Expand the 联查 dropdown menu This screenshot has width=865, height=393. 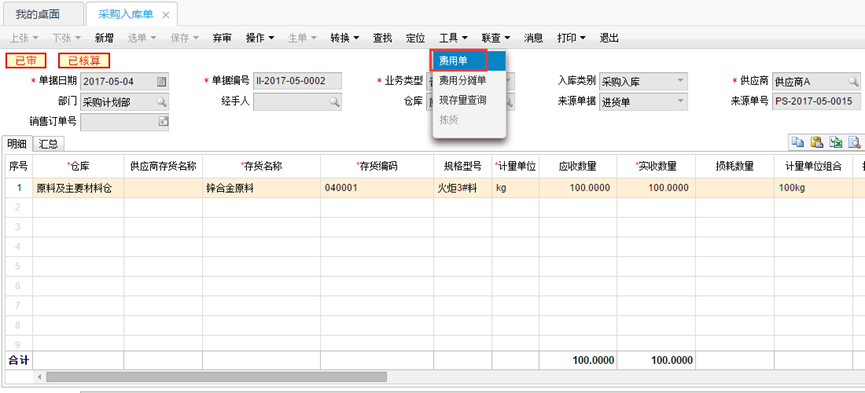[x=495, y=38]
